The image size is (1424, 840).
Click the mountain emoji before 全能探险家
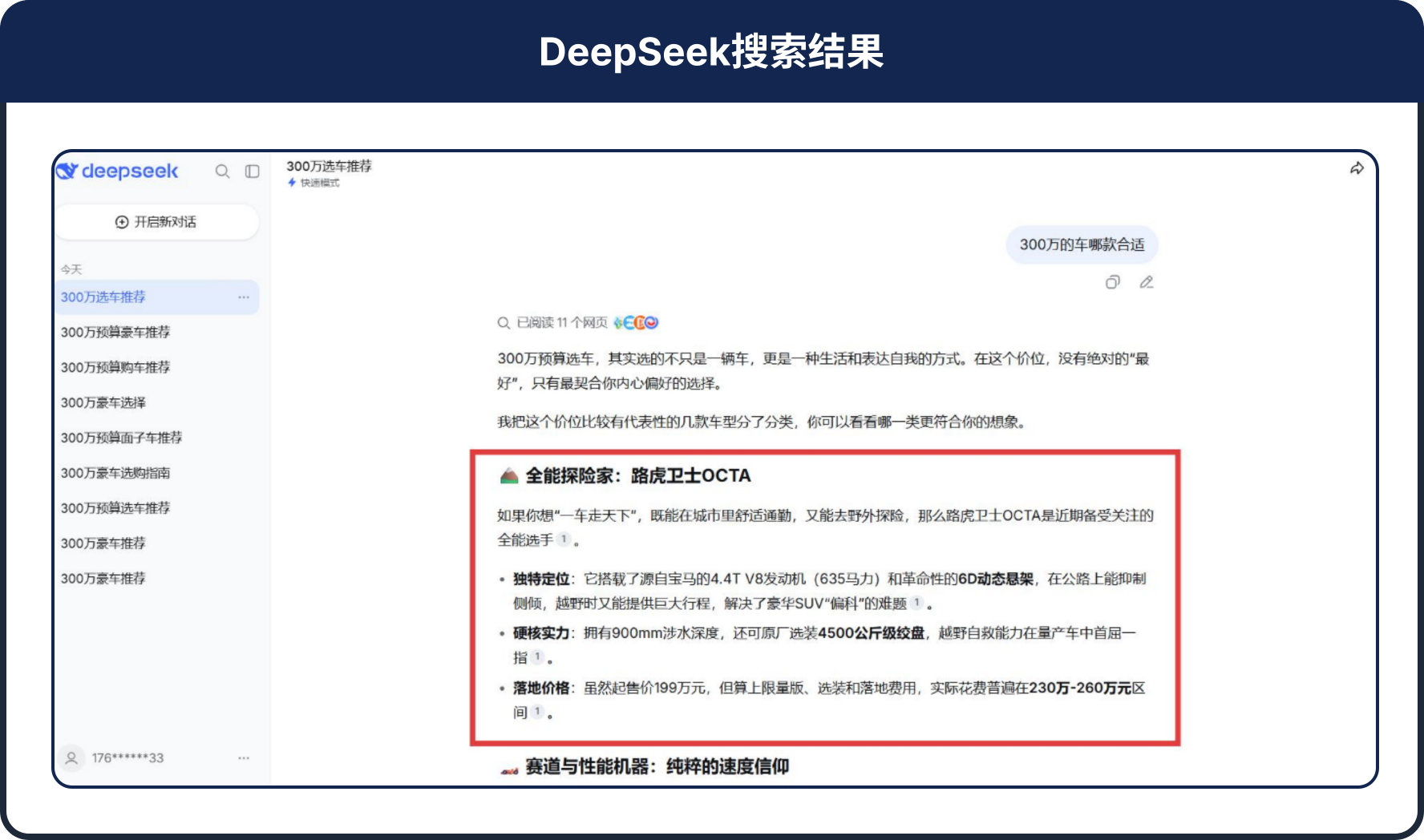(x=508, y=476)
